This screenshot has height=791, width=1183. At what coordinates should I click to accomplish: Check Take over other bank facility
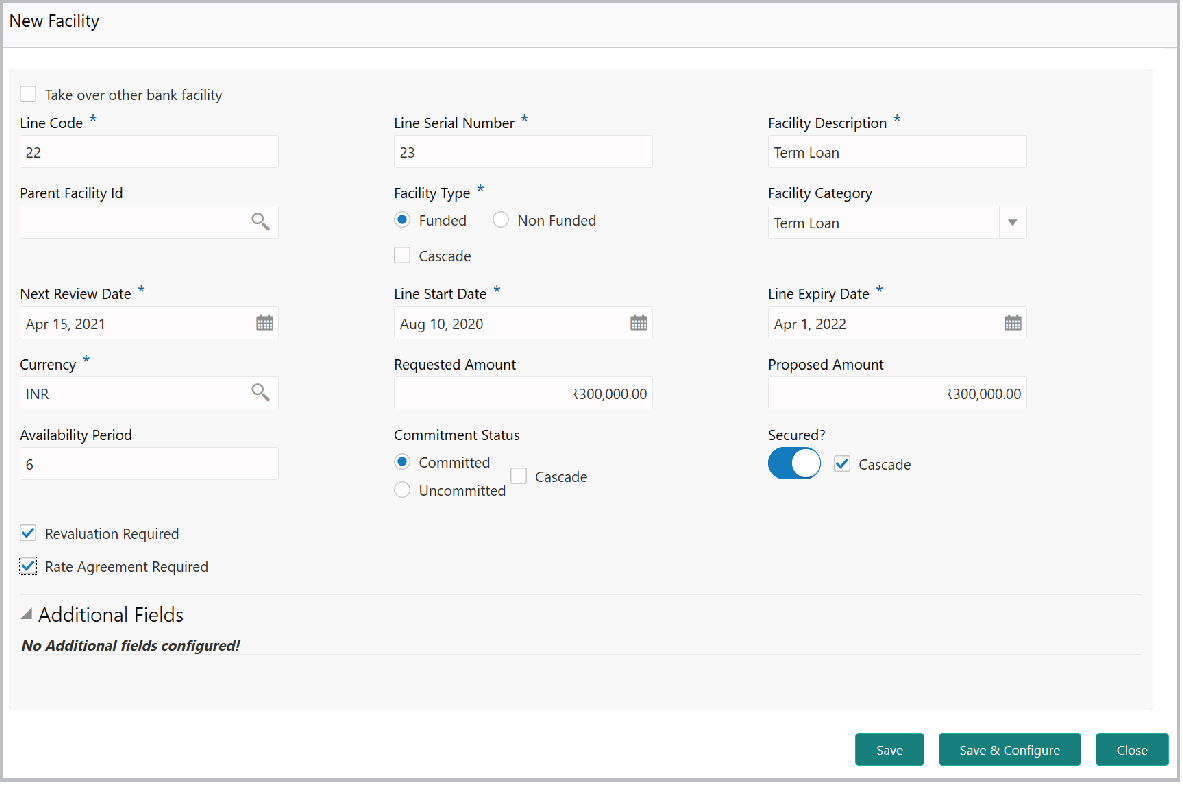tap(29, 94)
